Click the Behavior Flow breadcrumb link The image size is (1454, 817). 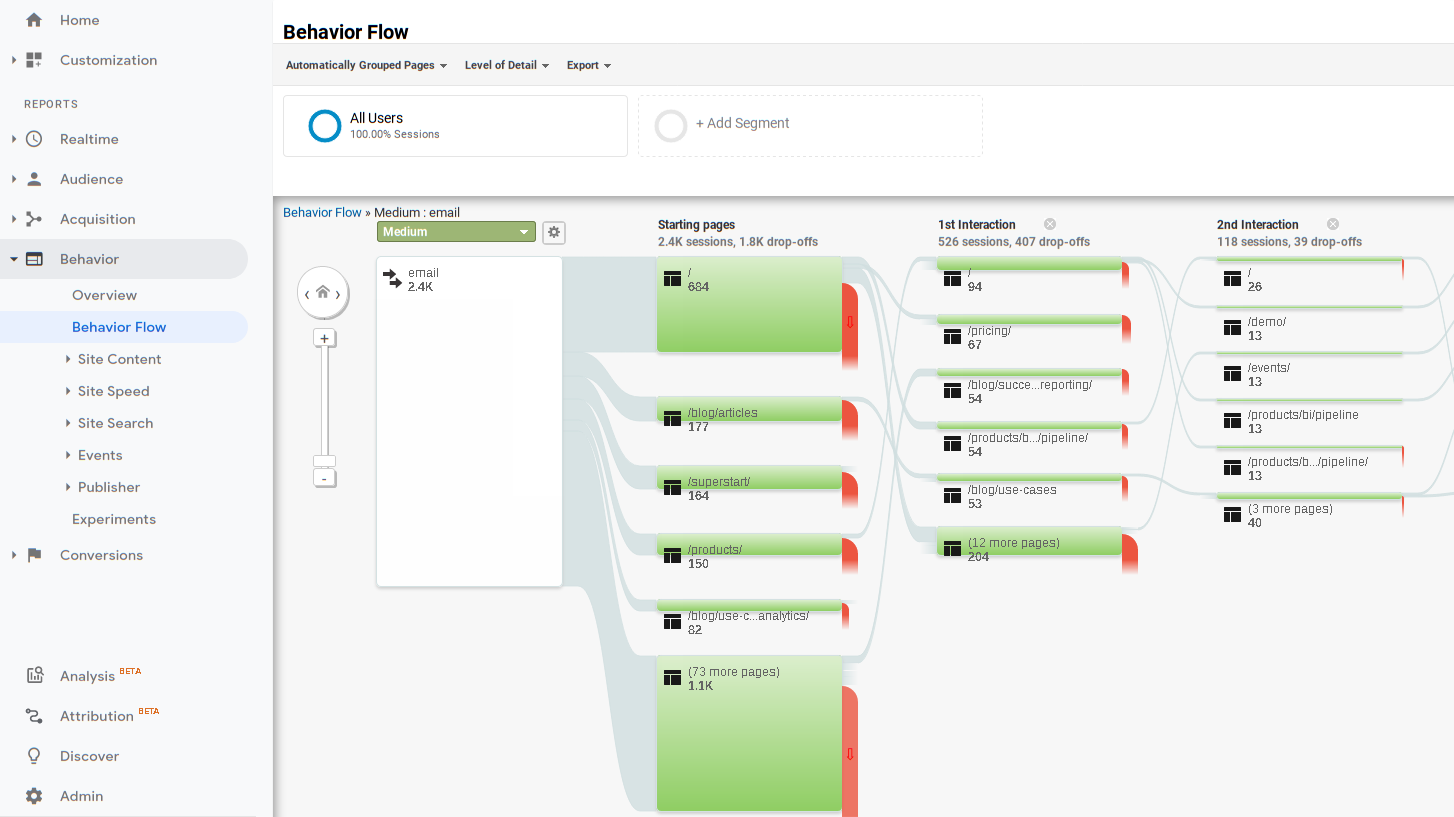[322, 212]
